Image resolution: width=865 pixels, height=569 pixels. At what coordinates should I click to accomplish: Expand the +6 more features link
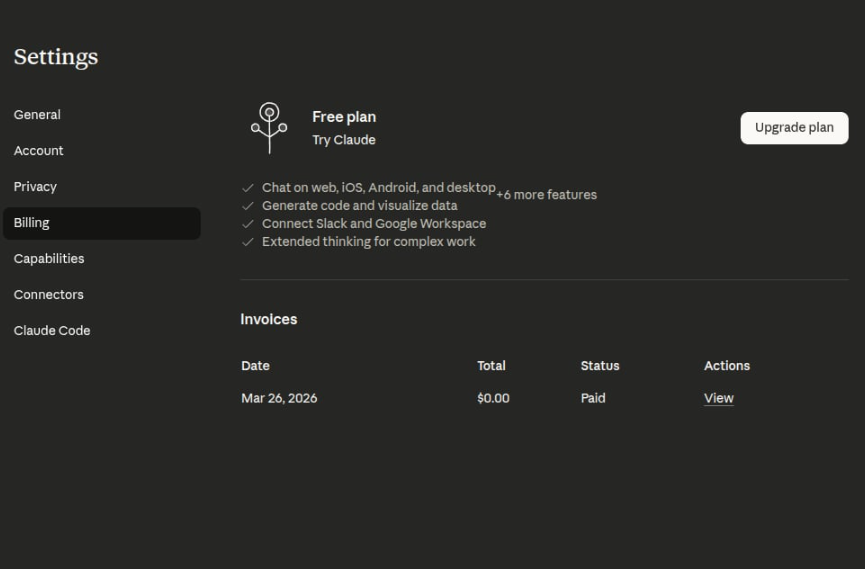tap(546, 195)
